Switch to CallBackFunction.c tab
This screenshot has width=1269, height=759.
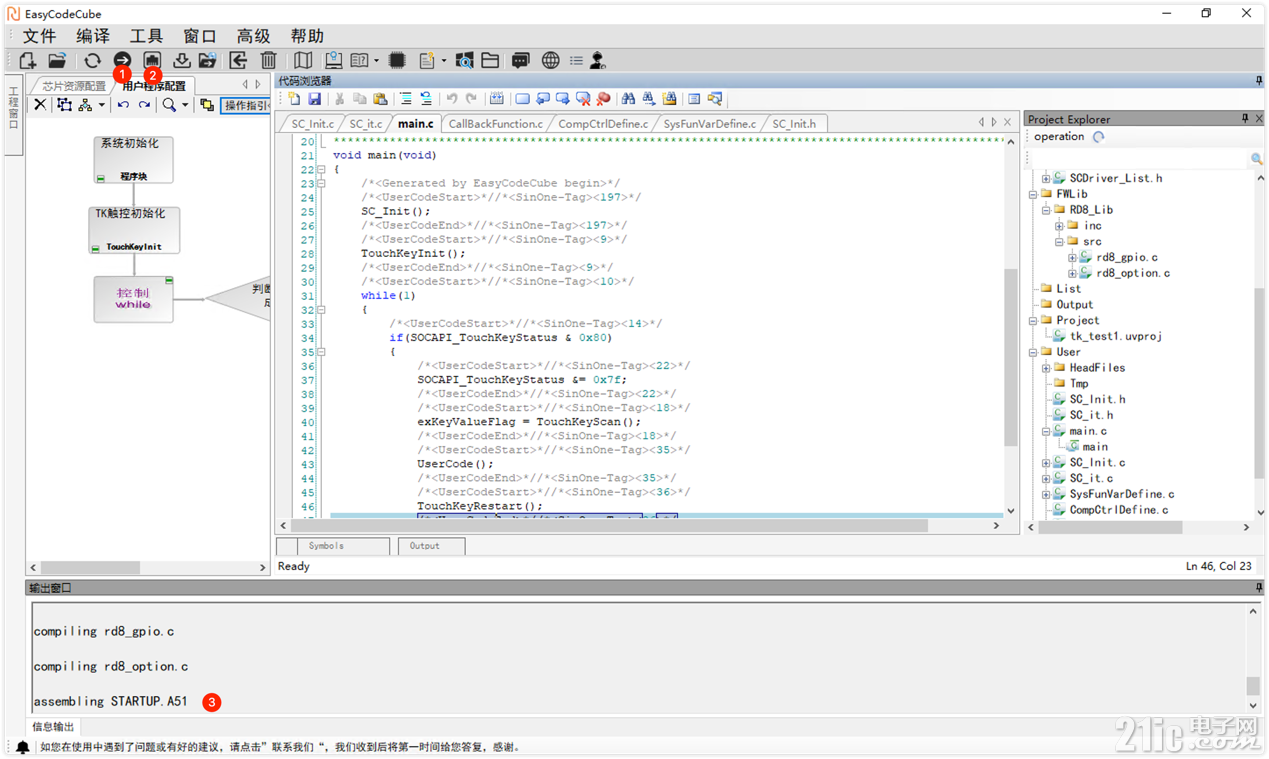(x=495, y=124)
